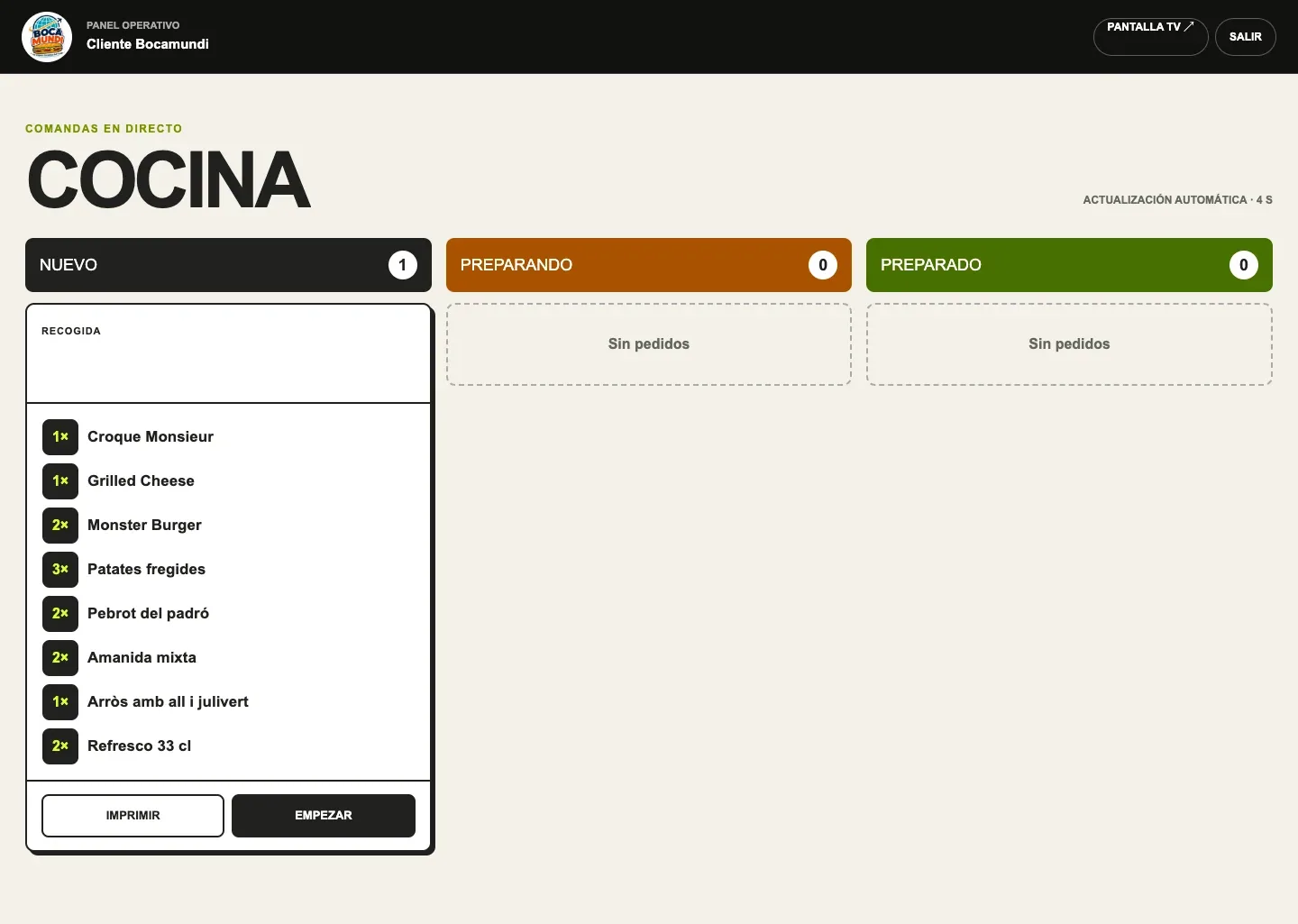Click the 2× quantity badge for Amanida mixta
The width and height of the screenshot is (1298, 924).
(x=60, y=658)
